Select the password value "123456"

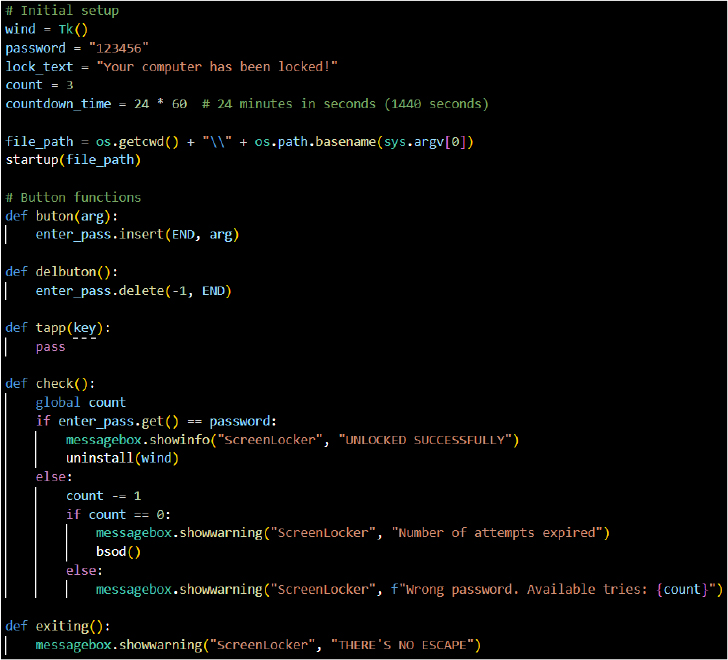(x=118, y=48)
